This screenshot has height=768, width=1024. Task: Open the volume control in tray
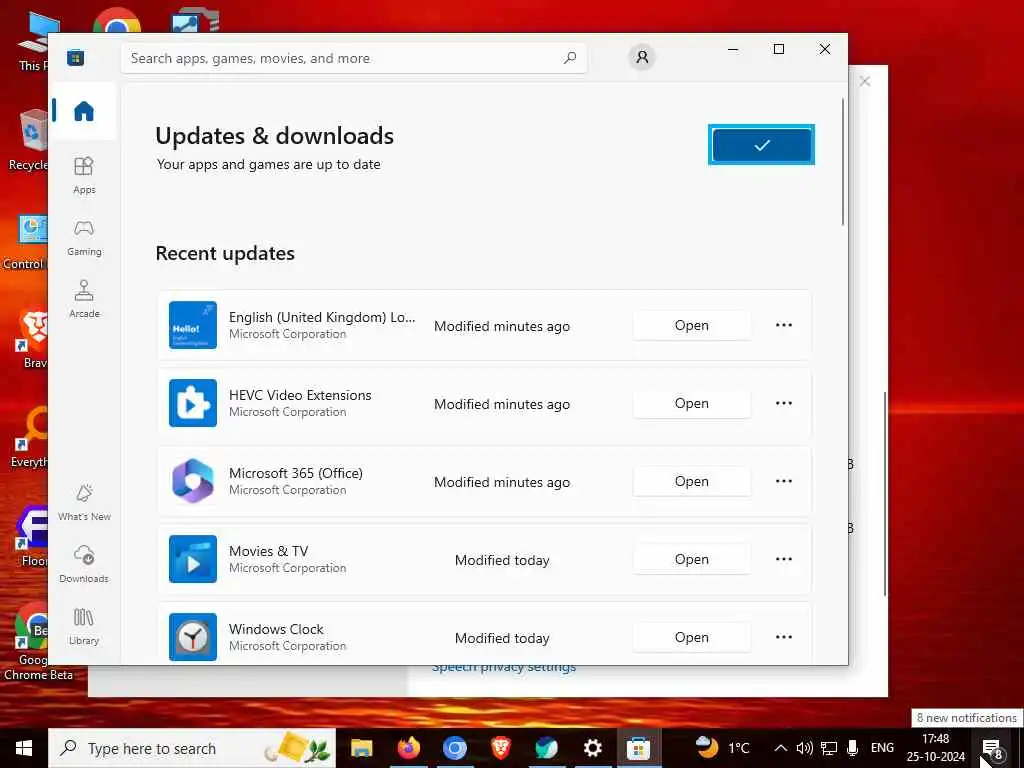pyautogui.click(x=805, y=748)
